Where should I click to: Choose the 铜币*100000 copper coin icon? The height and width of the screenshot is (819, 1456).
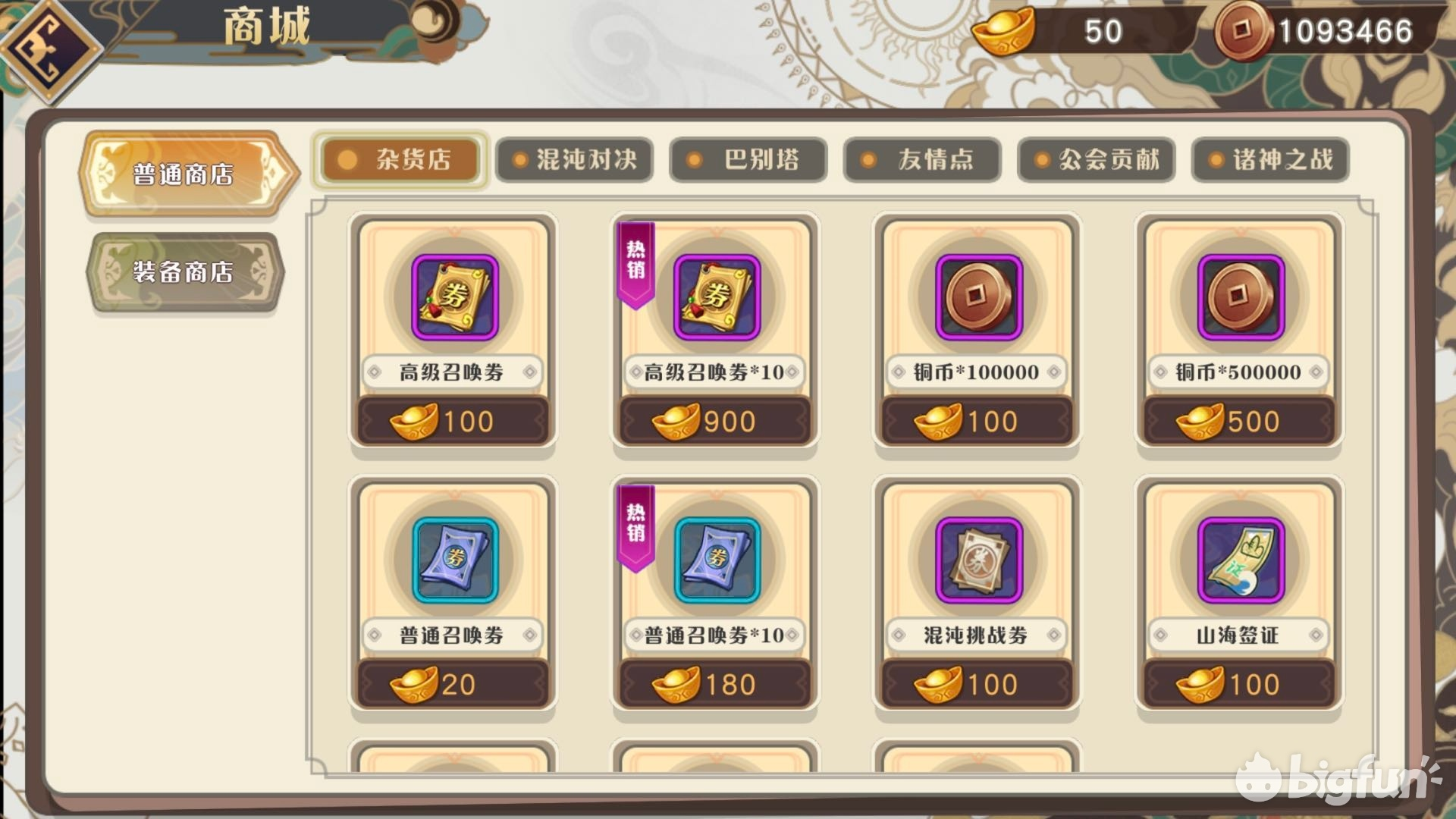click(x=978, y=297)
